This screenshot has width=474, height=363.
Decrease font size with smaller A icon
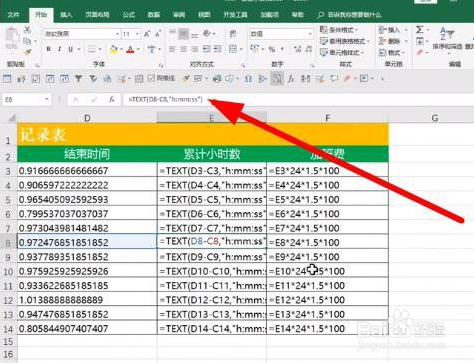tap(158, 34)
